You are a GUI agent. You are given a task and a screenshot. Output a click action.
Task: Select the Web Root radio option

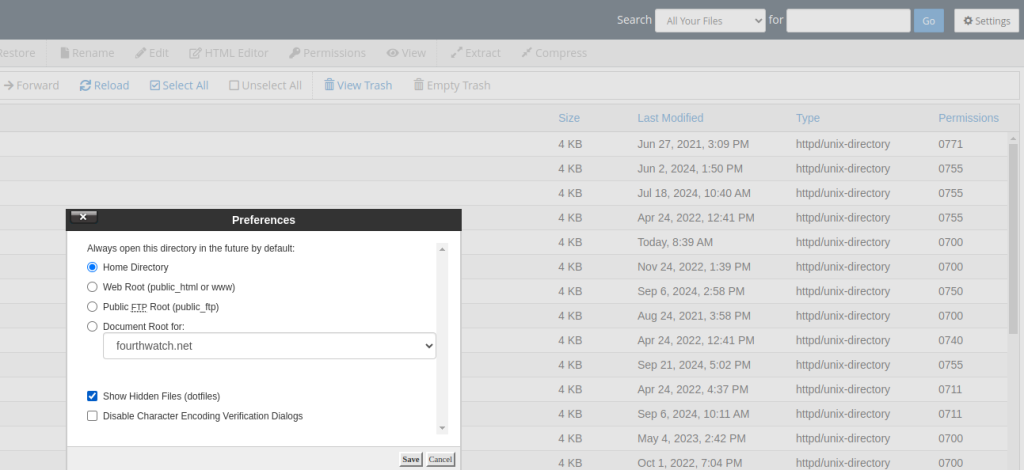point(93,287)
